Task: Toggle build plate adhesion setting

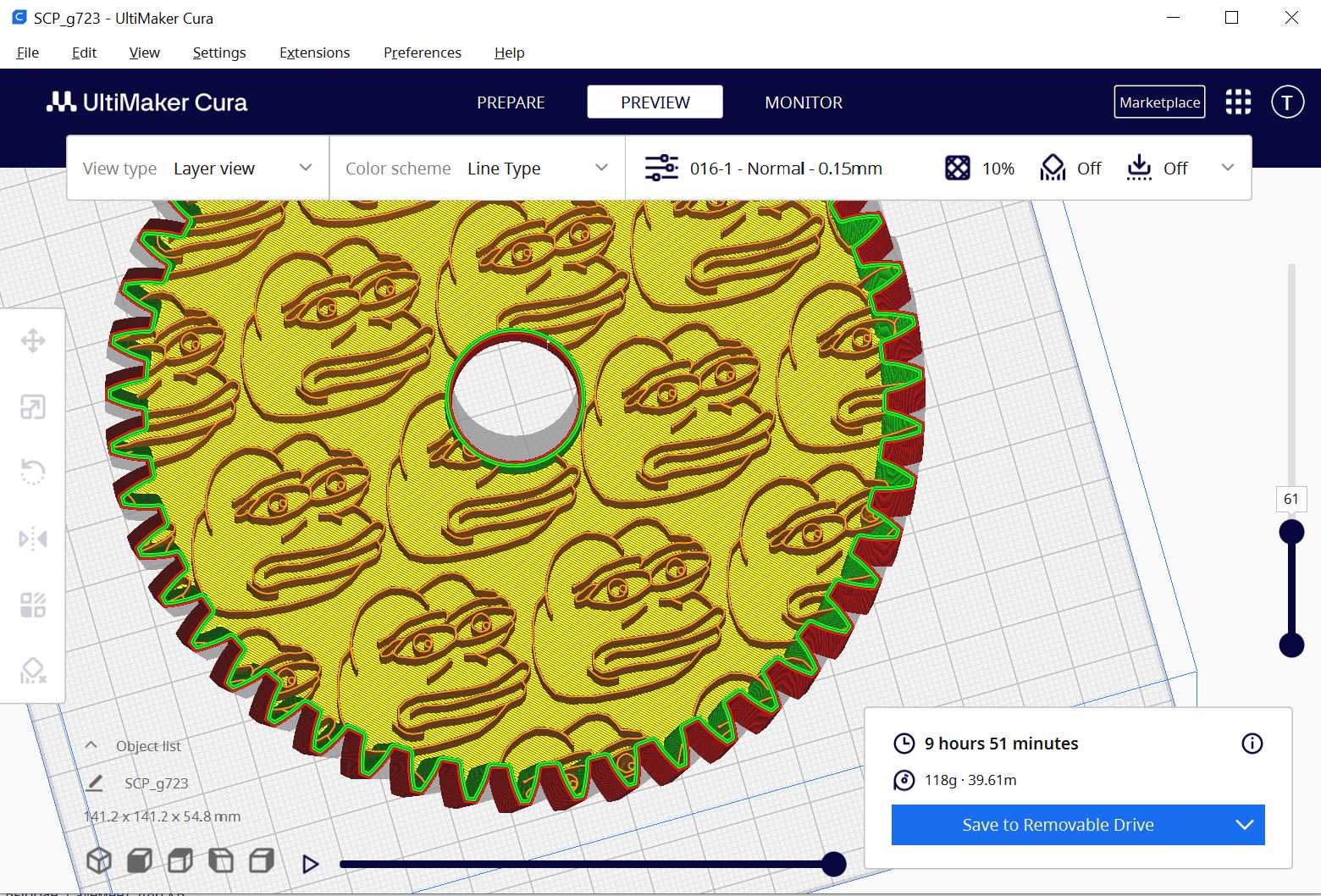Action: tap(1158, 168)
